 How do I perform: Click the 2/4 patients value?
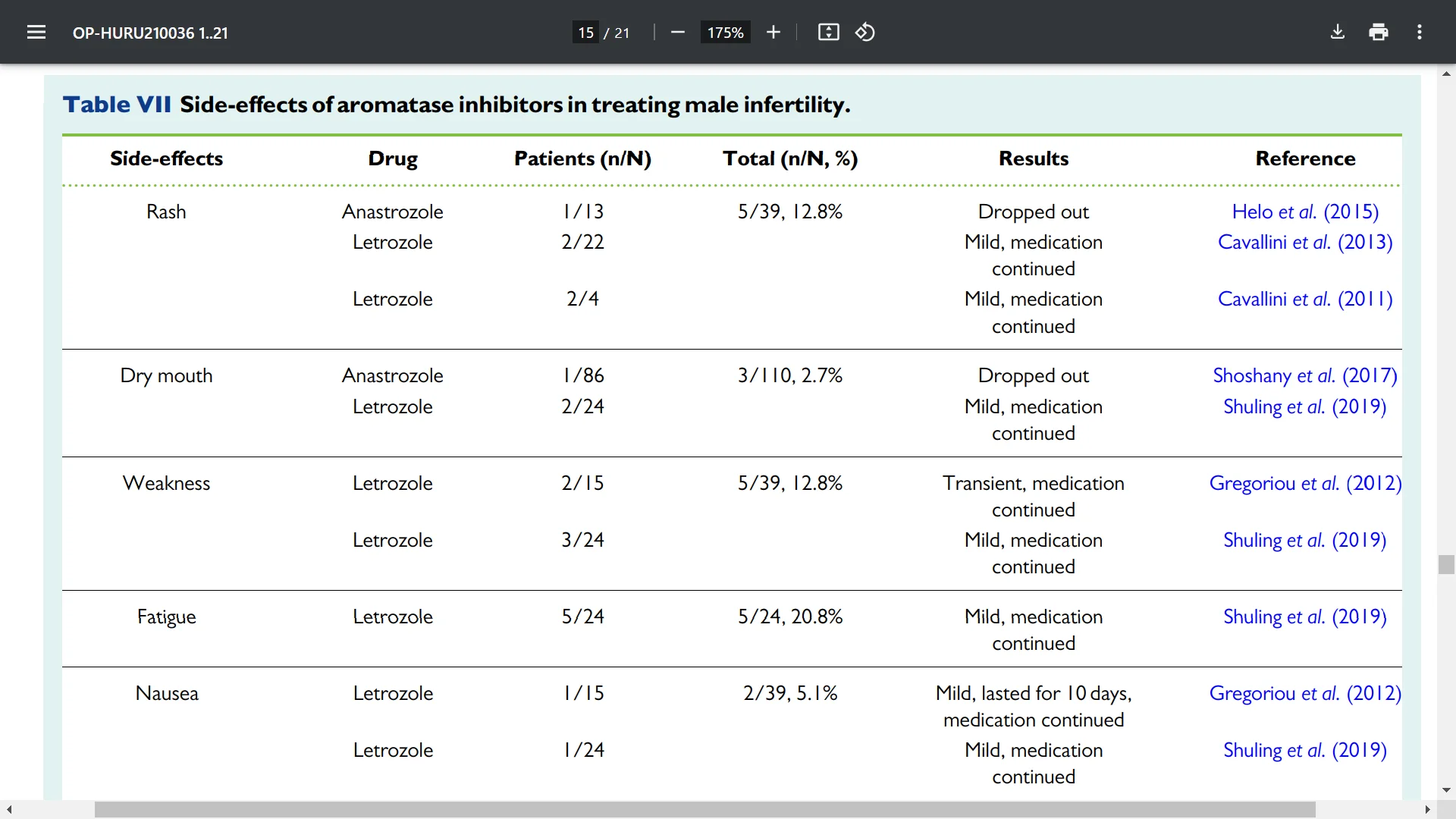coord(582,299)
